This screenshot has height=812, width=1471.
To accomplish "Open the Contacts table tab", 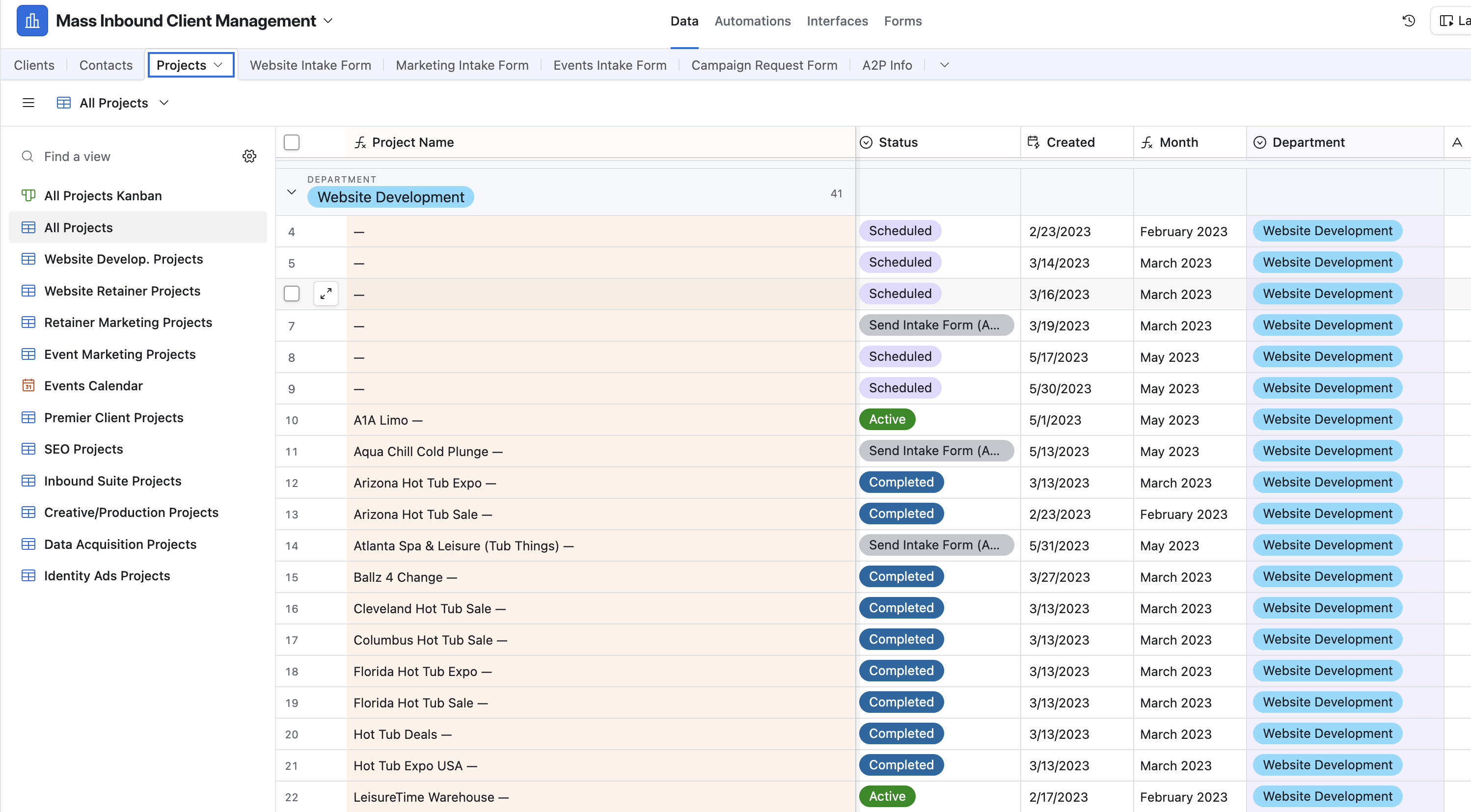I will point(106,65).
